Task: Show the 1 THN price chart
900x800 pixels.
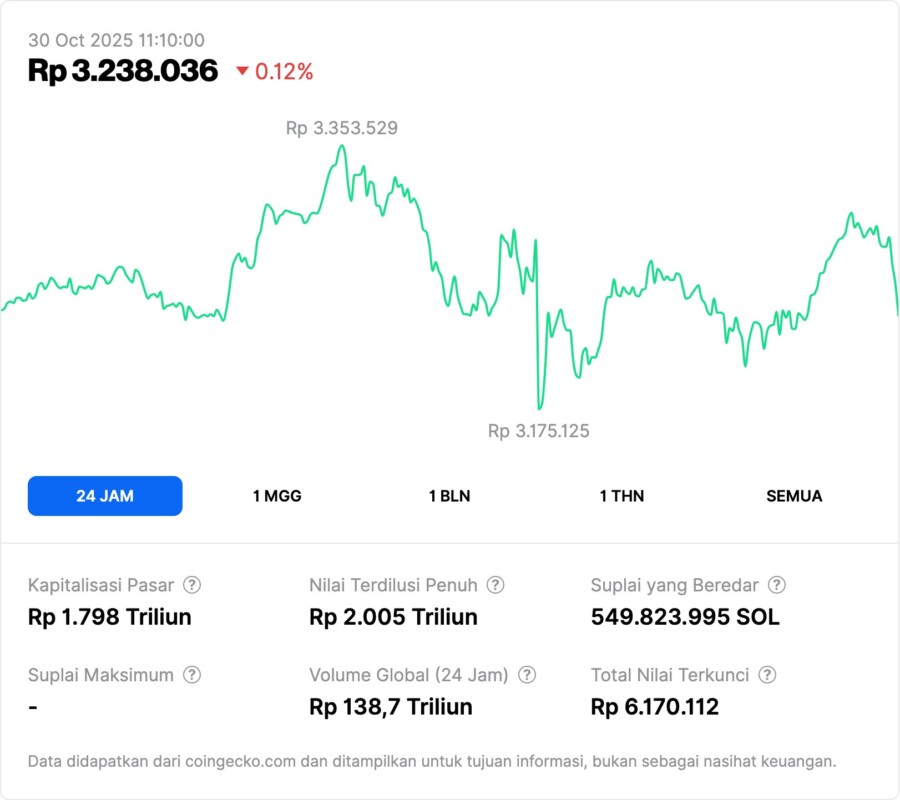Action: [x=622, y=496]
